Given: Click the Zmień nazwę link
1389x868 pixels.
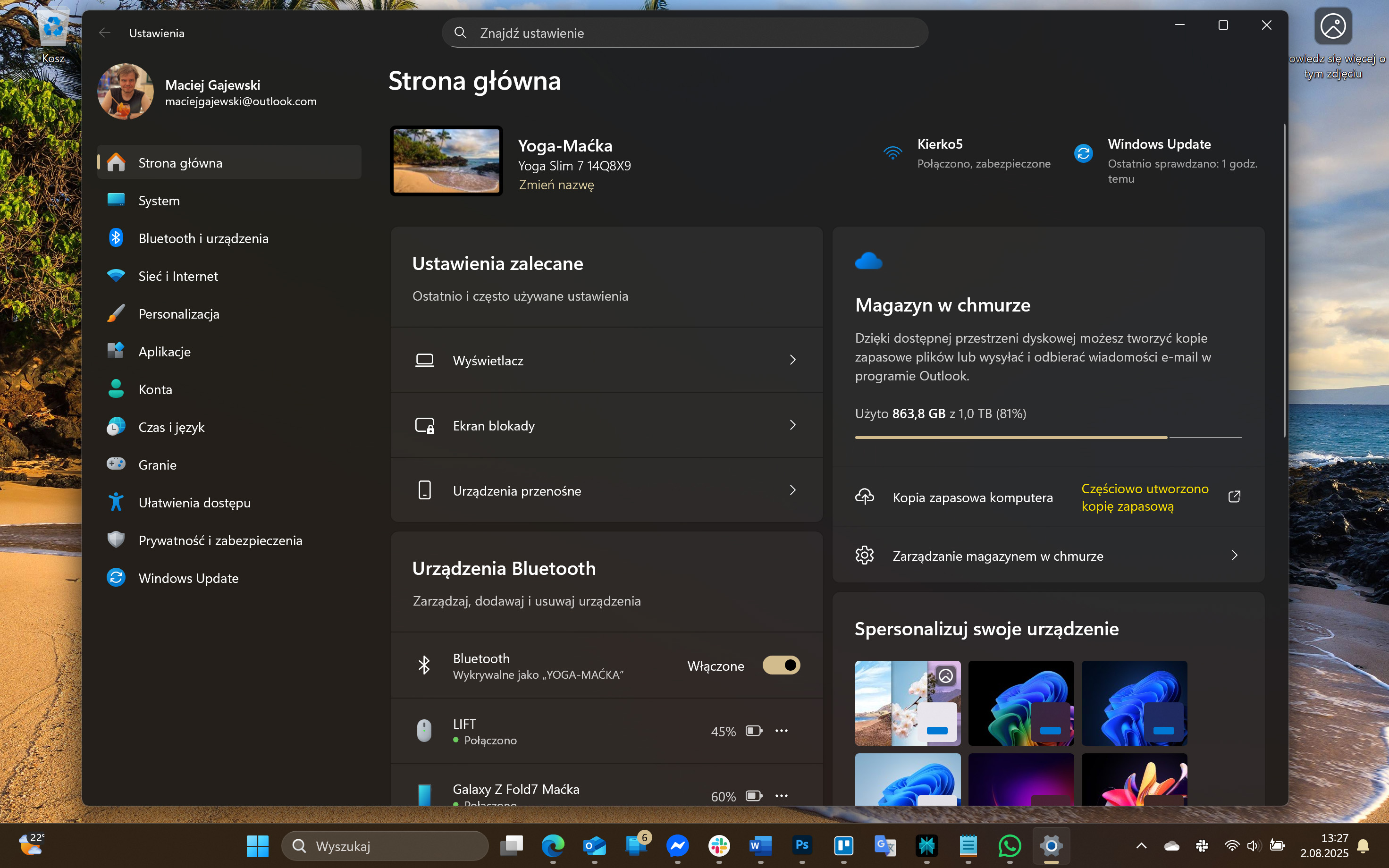Looking at the screenshot, I should tap(556, 185).
